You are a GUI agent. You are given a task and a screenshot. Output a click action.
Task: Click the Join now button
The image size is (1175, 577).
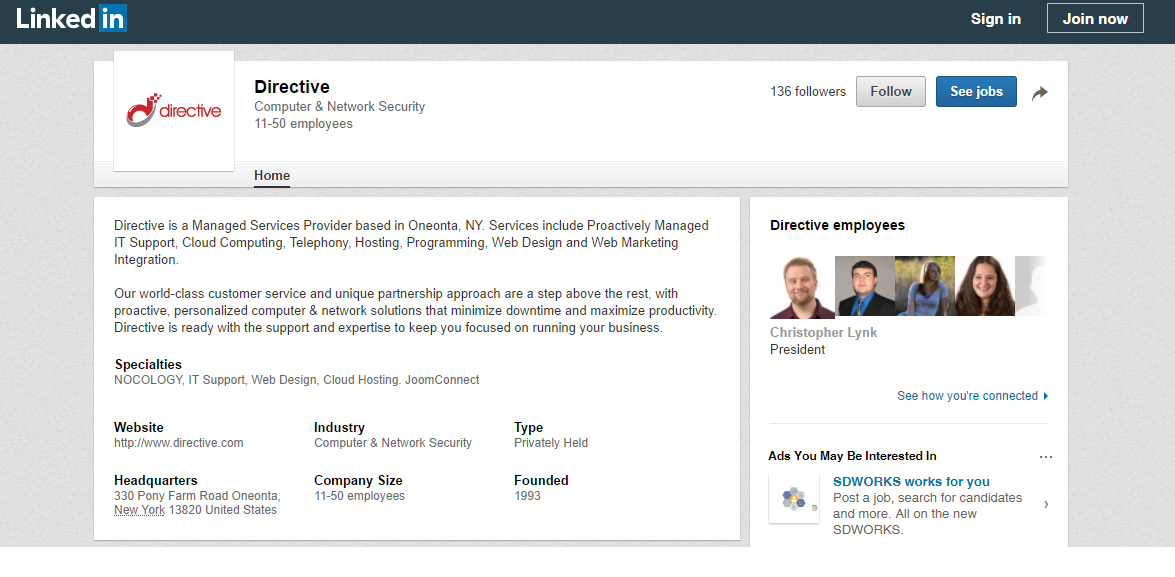(x=1095, y=19)
